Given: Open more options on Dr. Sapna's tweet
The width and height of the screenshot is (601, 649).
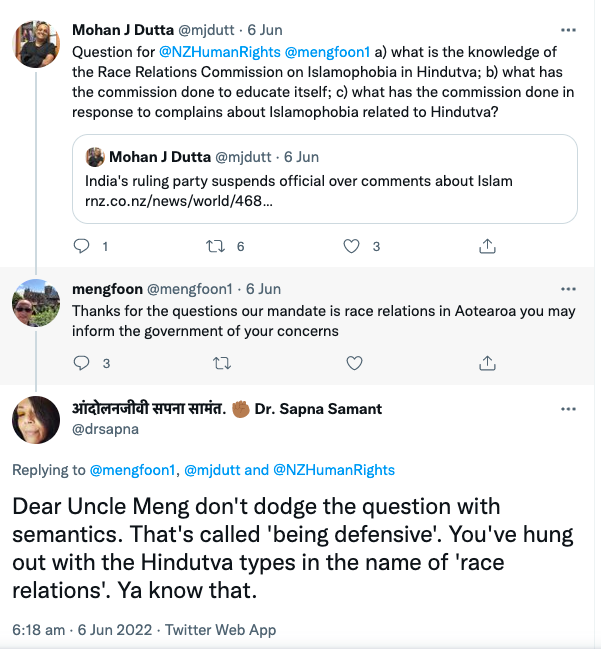Looking at the screenshot, I should 568,409.
